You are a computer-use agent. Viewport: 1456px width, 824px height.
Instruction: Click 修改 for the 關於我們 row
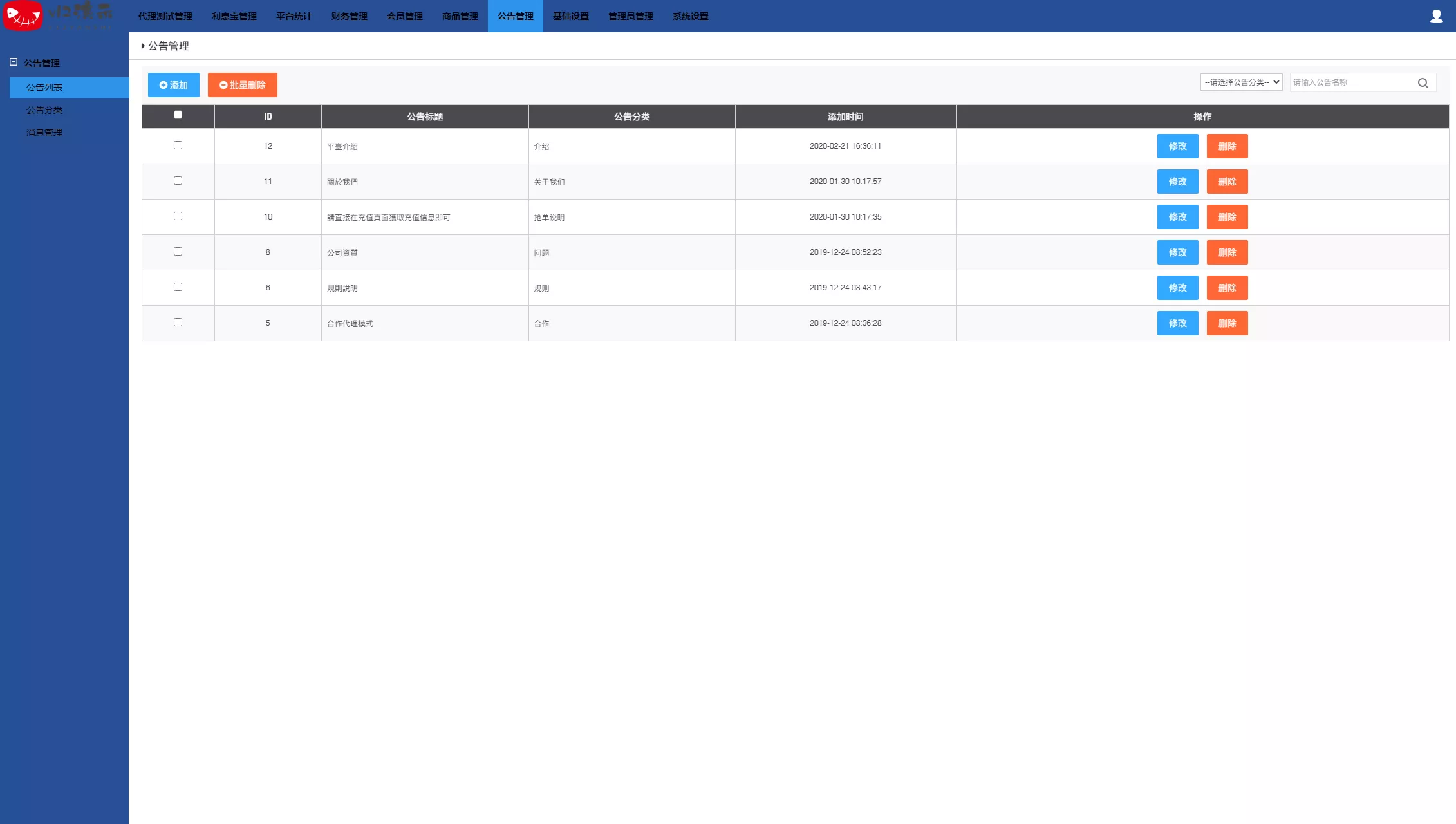1177,182
